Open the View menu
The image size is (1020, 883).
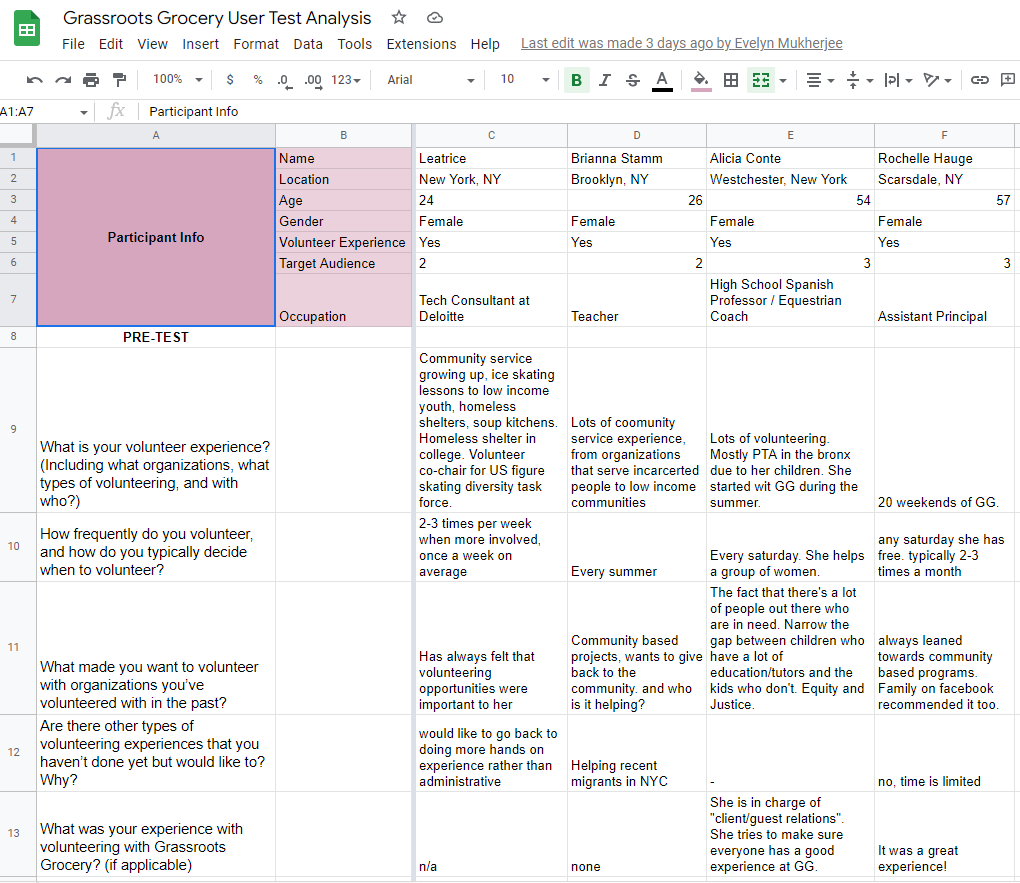(152, 44)
